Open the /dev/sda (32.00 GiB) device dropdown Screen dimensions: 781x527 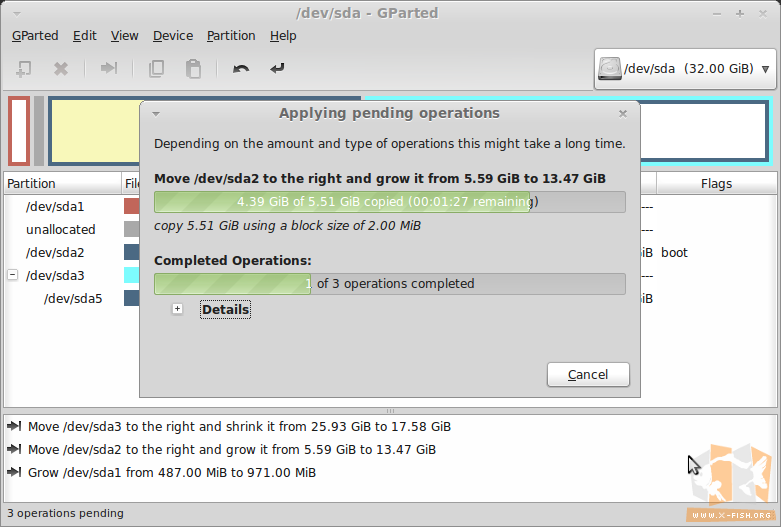pyautogui.click(x=685, y=69)
